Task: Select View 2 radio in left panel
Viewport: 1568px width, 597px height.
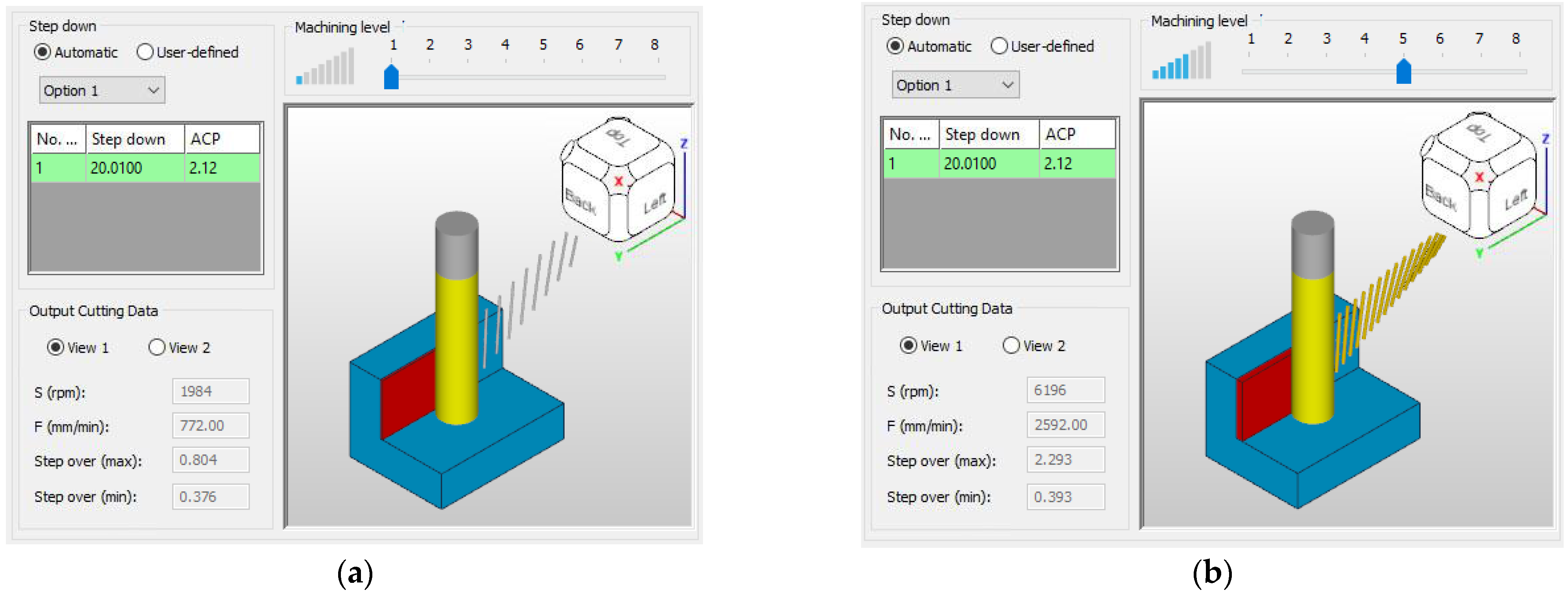Action: pyautogui.click(x=156, y=348)
